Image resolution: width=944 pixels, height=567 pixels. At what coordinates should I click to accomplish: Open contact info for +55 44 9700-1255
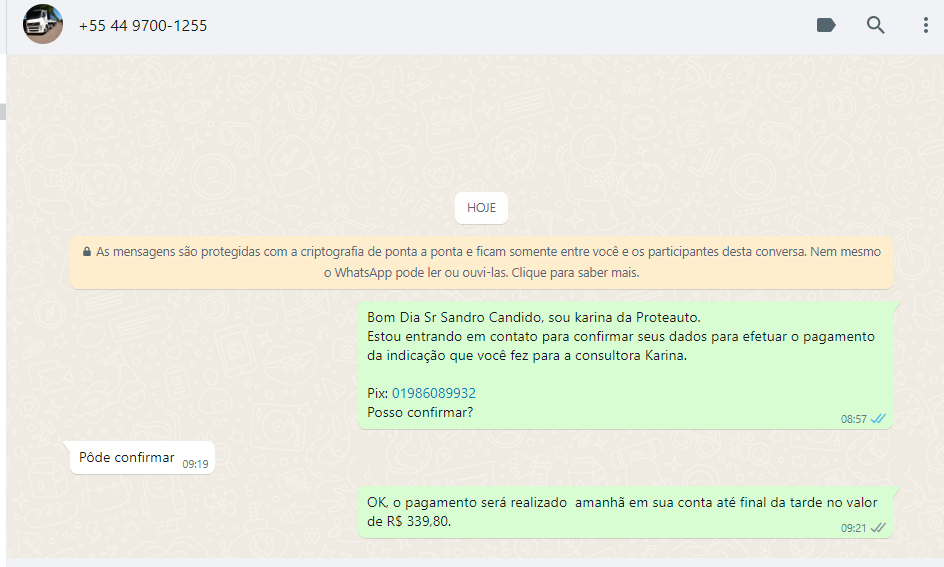[x=143, y=26]
